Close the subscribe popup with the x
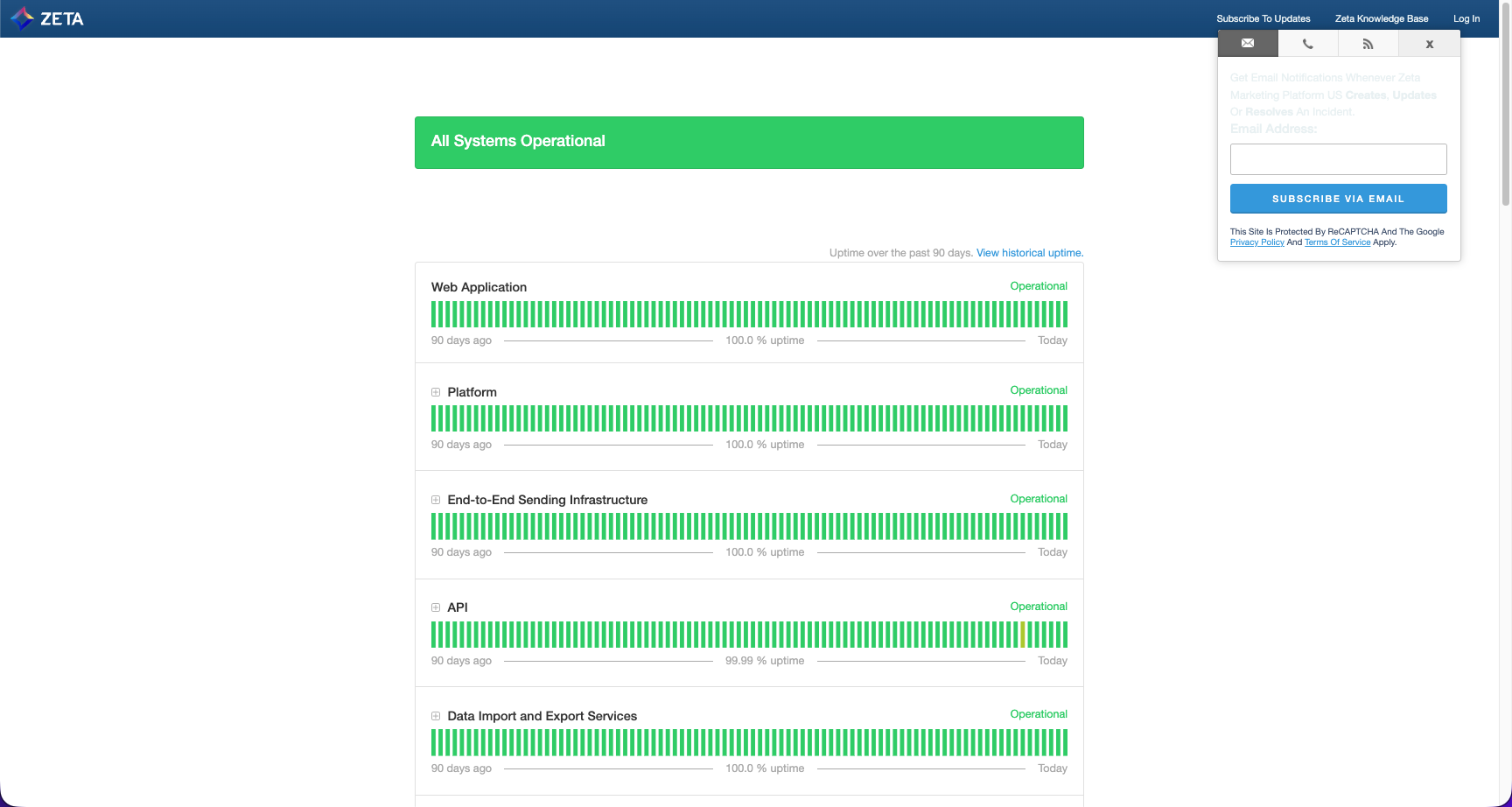The width and height of the screenshot is (1512, 807). point(1430,44)
